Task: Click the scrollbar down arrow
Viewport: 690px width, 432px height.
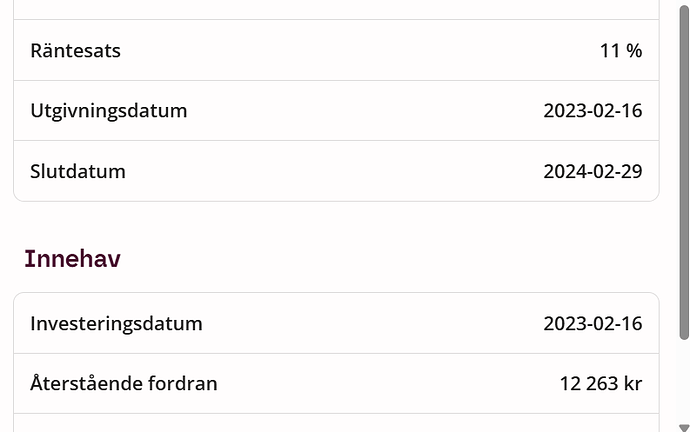Action: tap(683, 425)
